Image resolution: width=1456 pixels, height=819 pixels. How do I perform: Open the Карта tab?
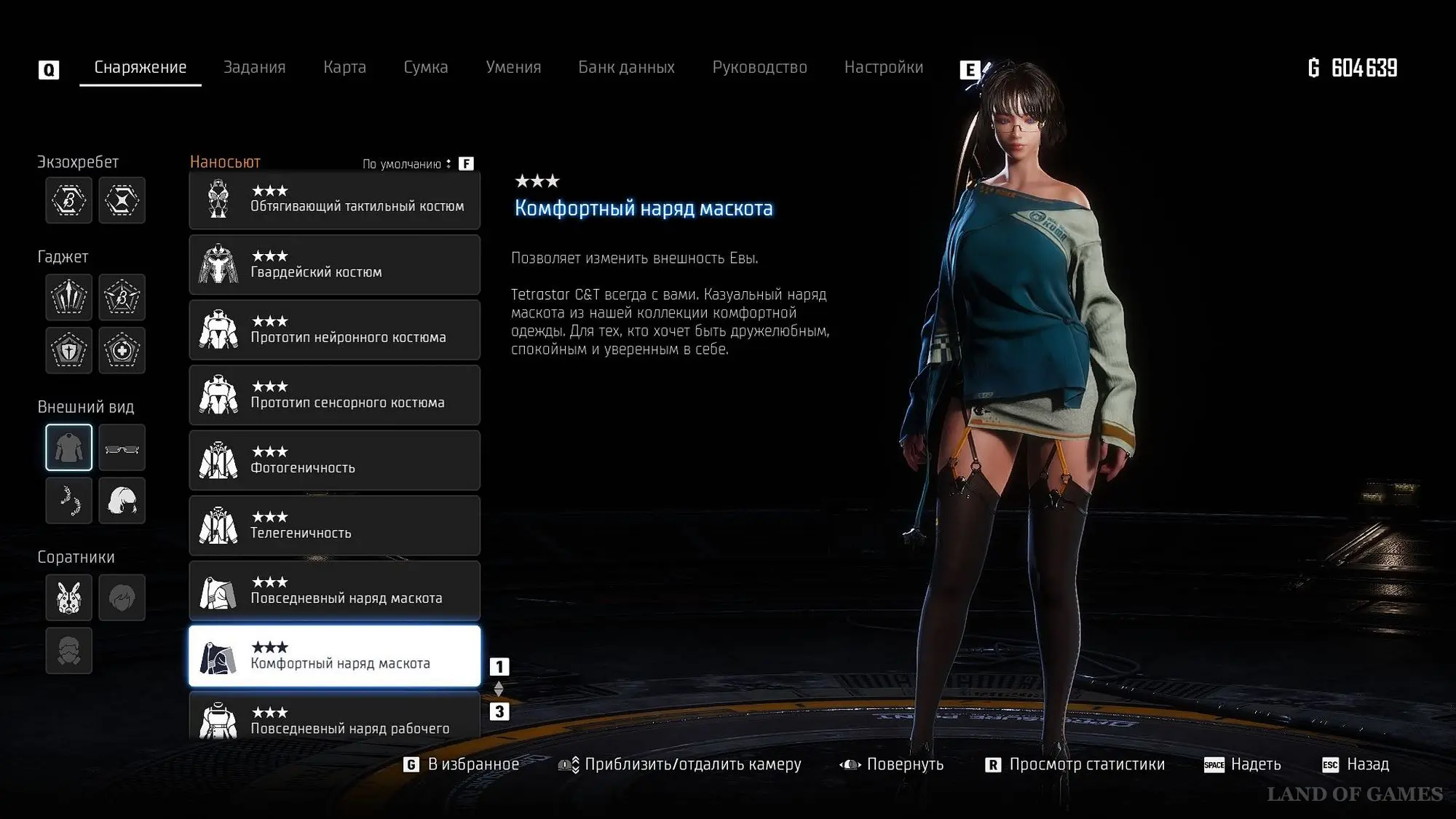tap(344, 68)
